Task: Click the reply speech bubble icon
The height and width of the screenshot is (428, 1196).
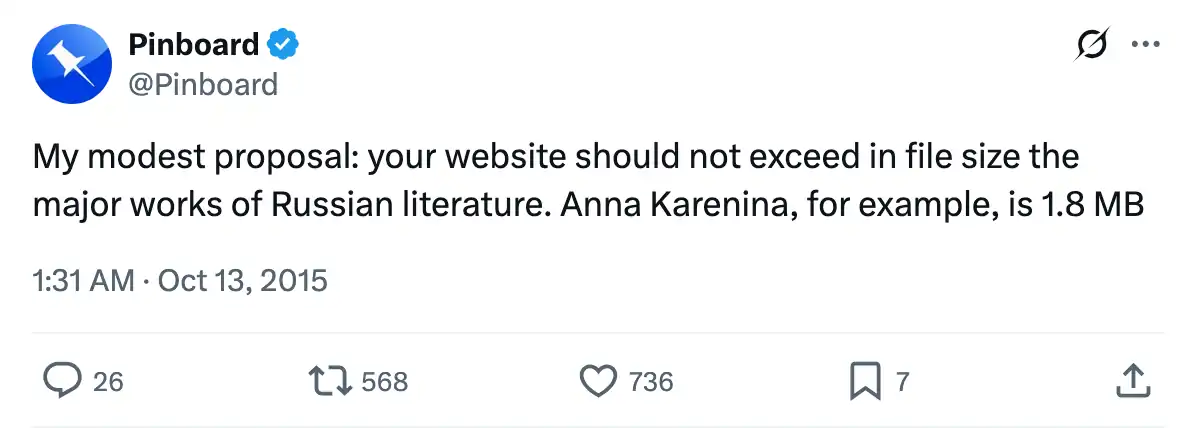Action: coord(63,380)
